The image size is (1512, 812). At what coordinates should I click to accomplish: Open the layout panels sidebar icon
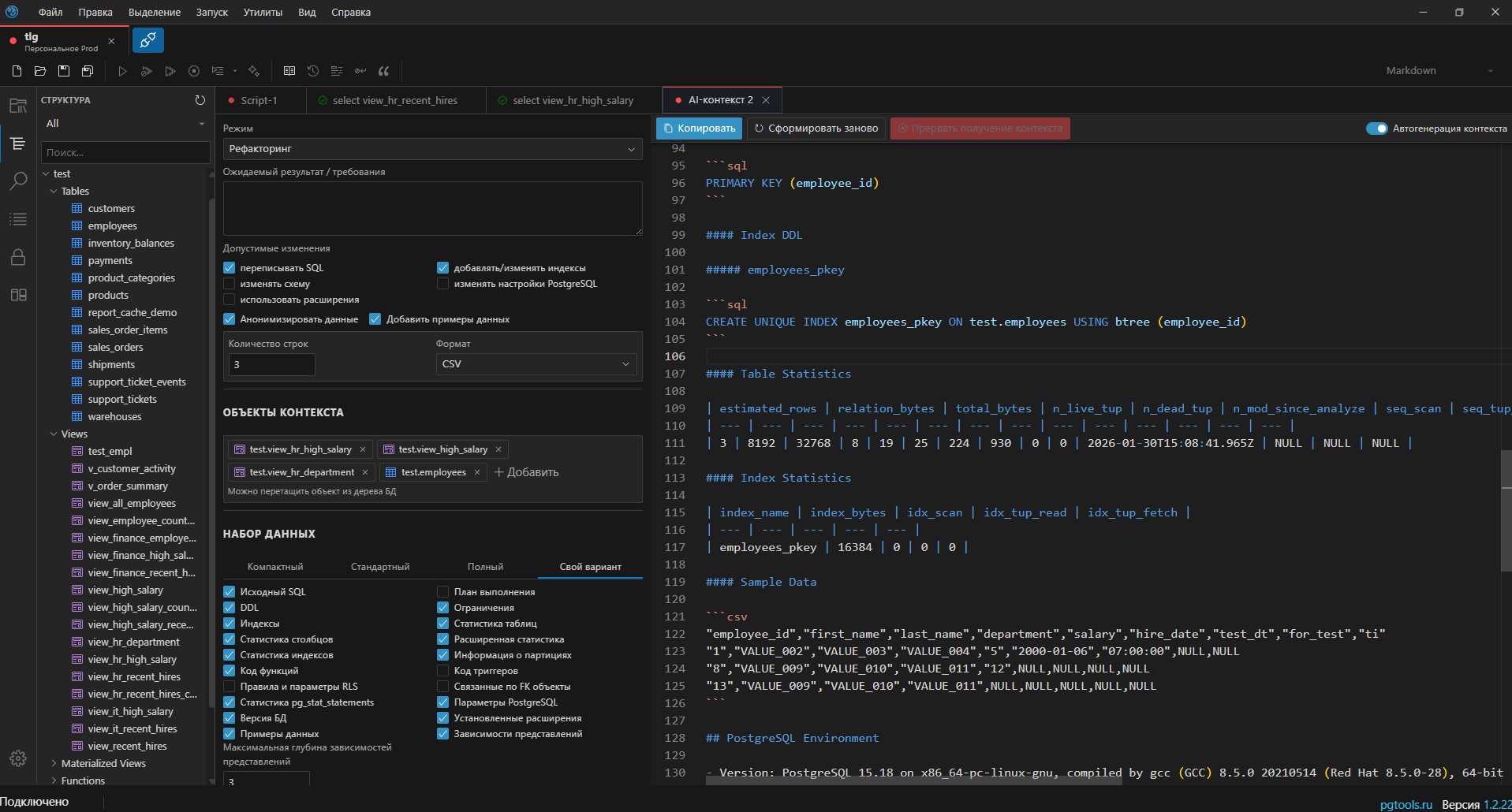(18, 295)
